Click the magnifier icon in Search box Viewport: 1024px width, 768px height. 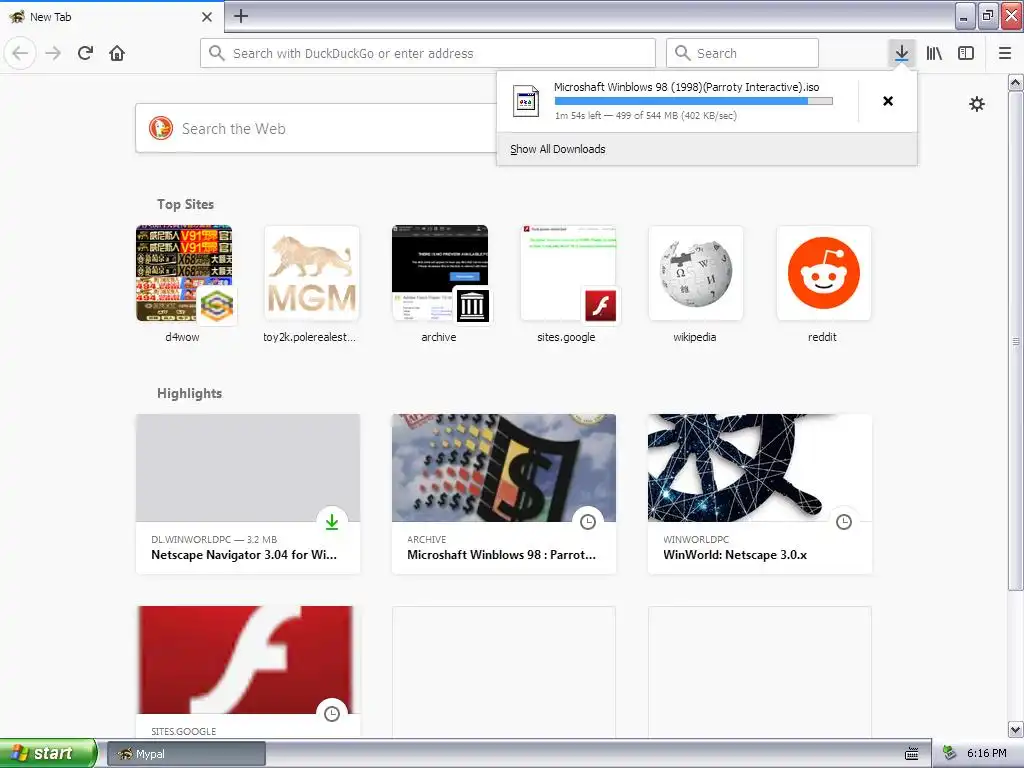682,53
